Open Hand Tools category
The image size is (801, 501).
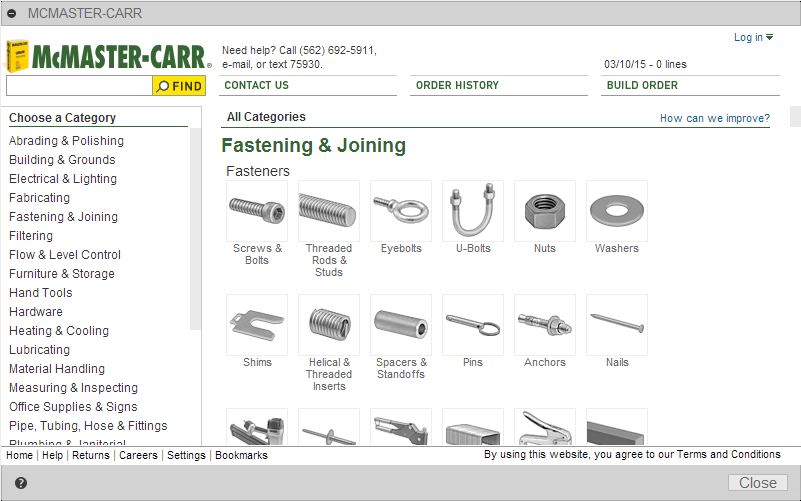coord(41,293)
